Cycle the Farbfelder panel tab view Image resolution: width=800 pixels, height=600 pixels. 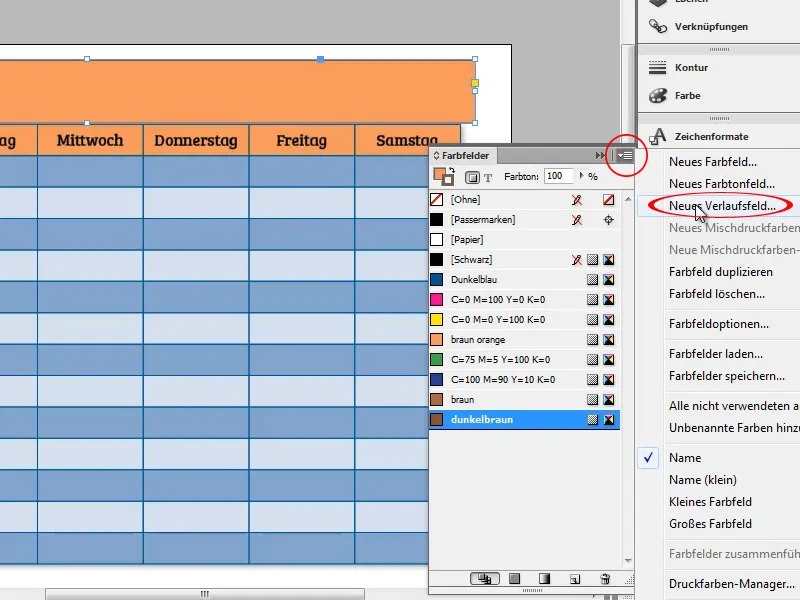pos(436,156)
